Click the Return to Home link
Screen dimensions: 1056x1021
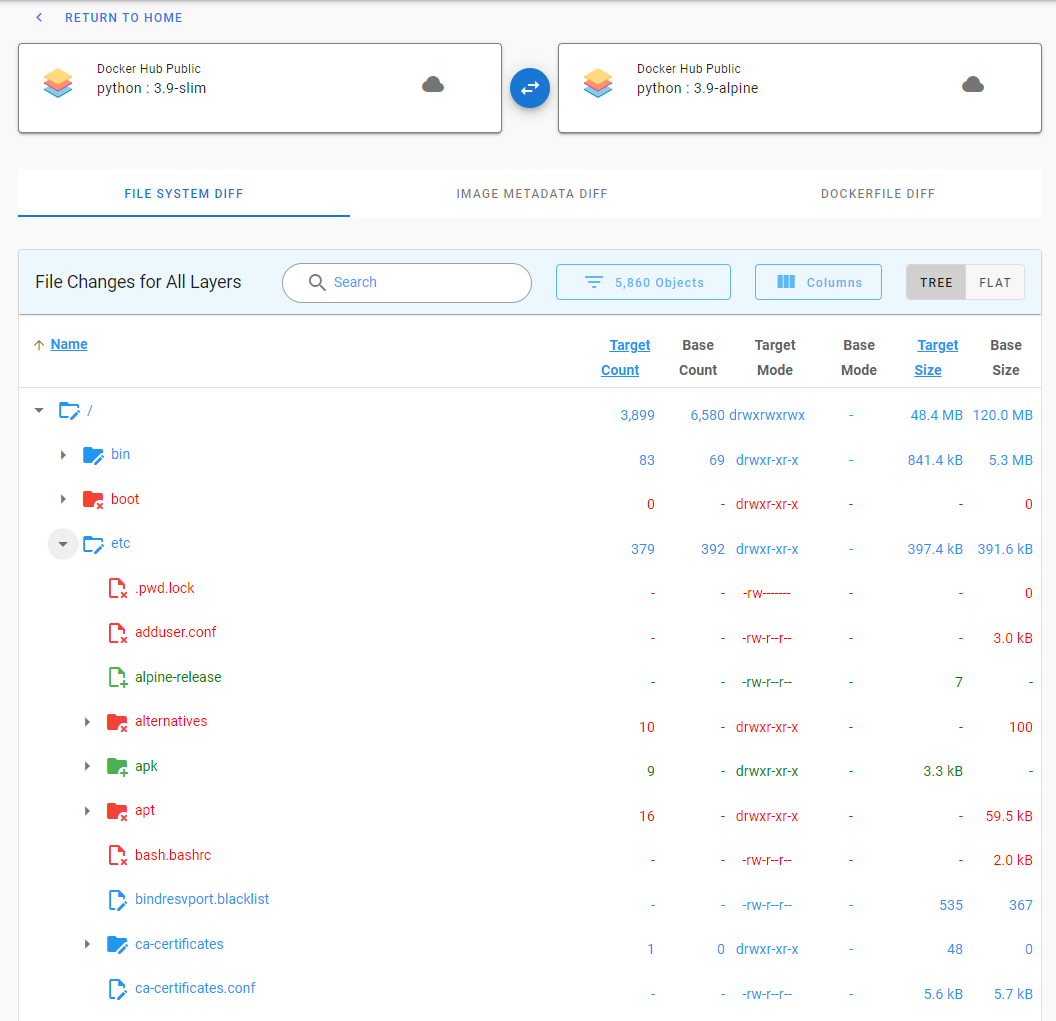(x=124, y=18)
